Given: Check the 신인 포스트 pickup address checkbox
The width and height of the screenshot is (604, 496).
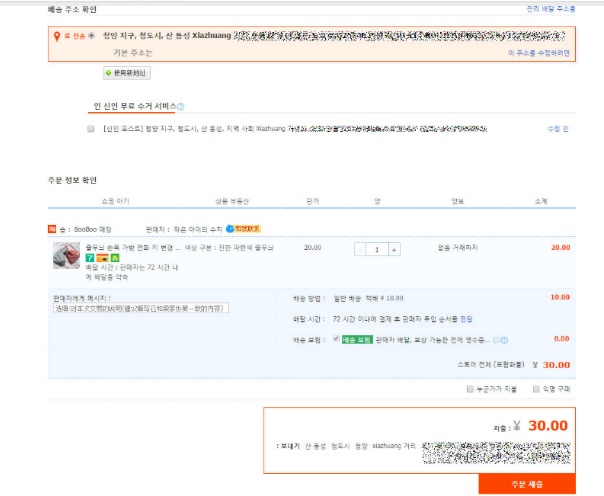Looking at the screenshot, I should [x=91, y=129].
